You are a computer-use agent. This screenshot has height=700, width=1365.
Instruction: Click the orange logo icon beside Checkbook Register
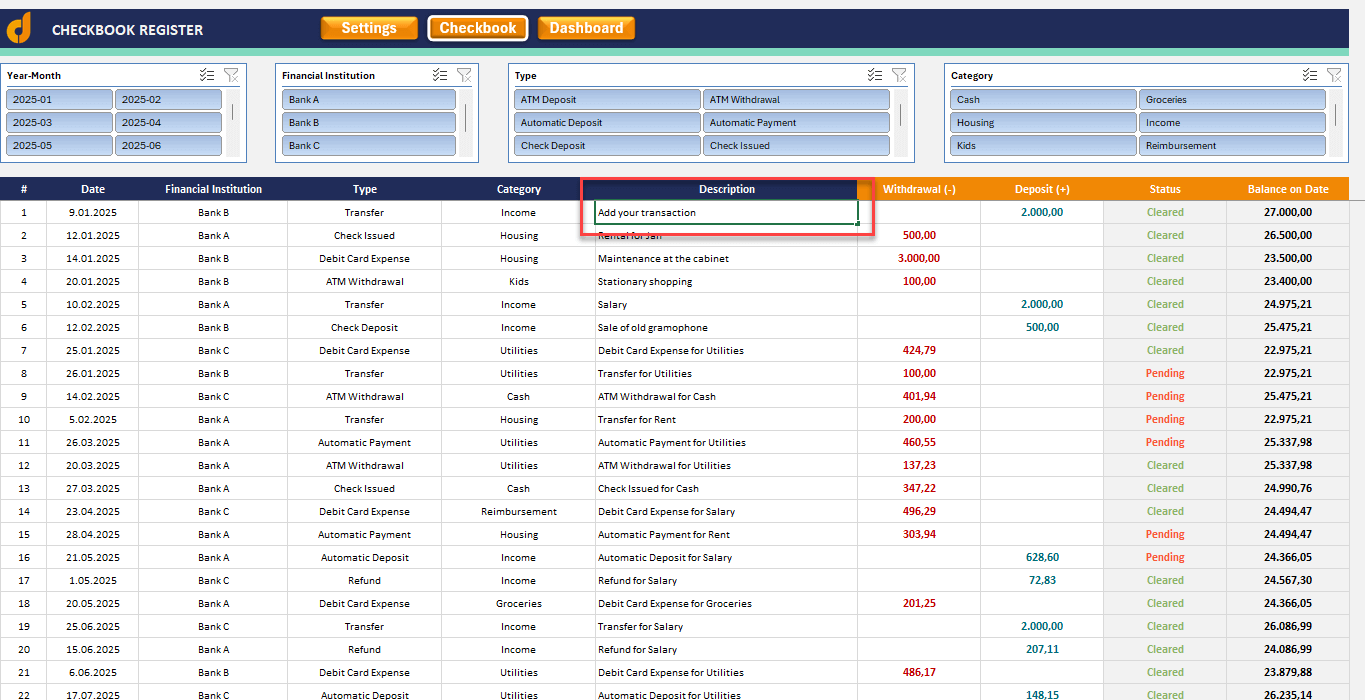point(19,28)
